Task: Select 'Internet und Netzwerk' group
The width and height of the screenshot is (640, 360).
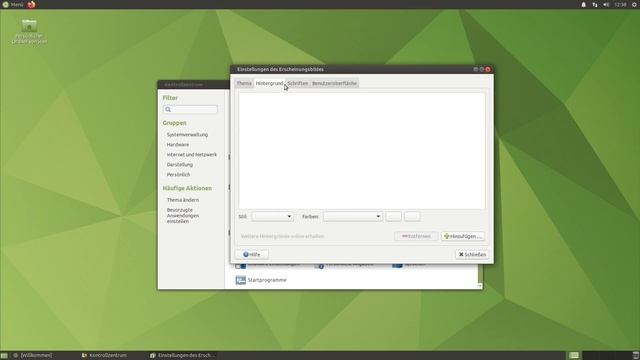Action: [x=192, y=155]
